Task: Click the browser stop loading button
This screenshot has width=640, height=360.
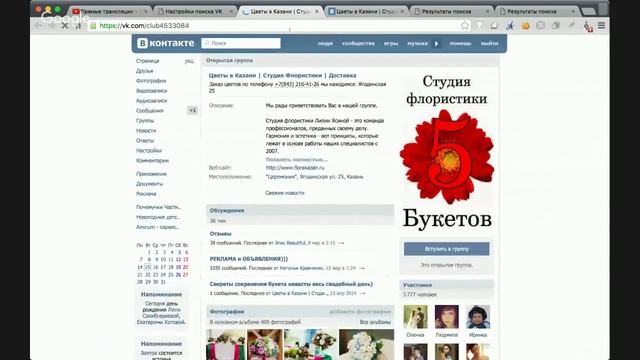Action: tap(65, 25)
